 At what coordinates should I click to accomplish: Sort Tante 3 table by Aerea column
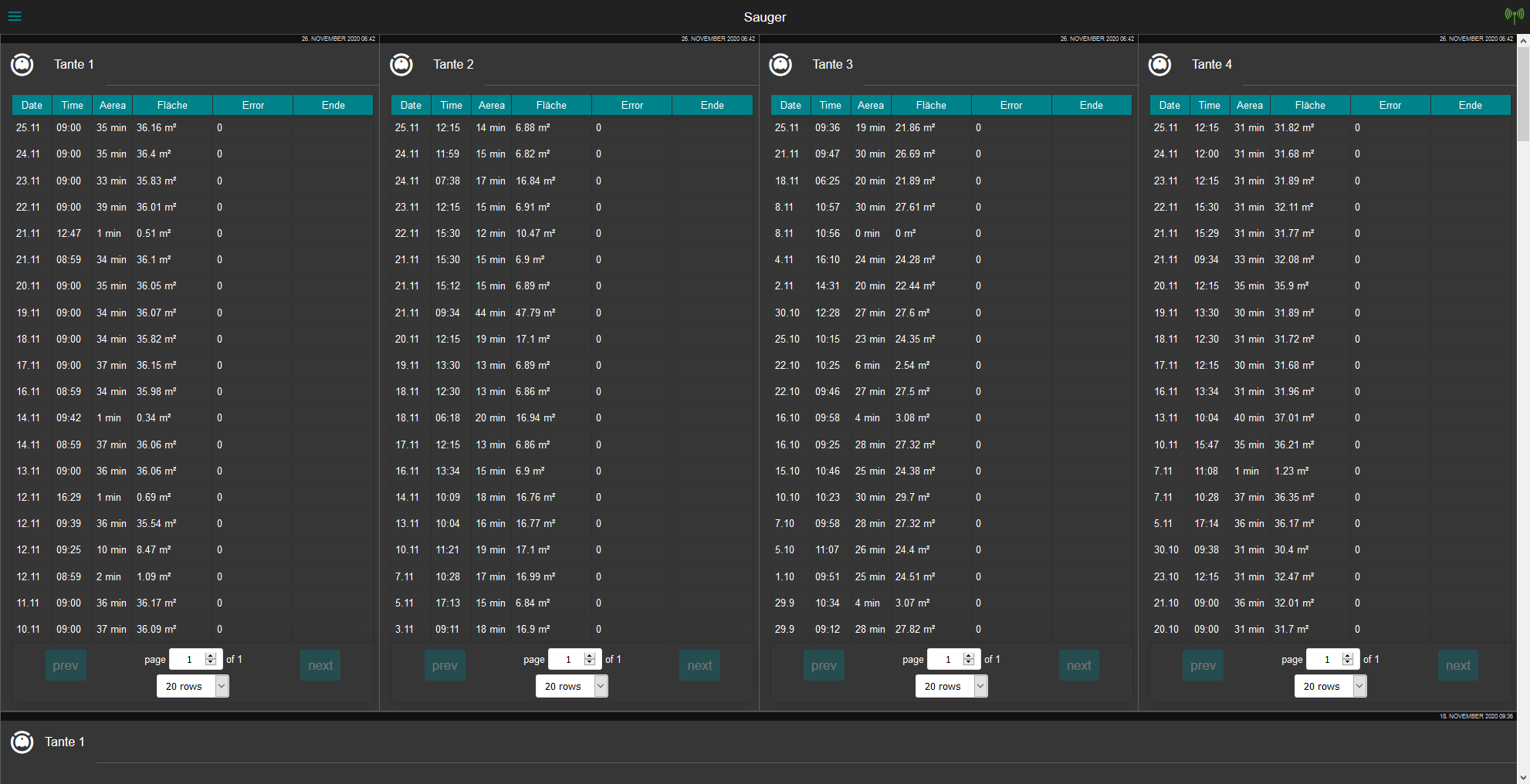pyautogui.click(x=871, y=105)
